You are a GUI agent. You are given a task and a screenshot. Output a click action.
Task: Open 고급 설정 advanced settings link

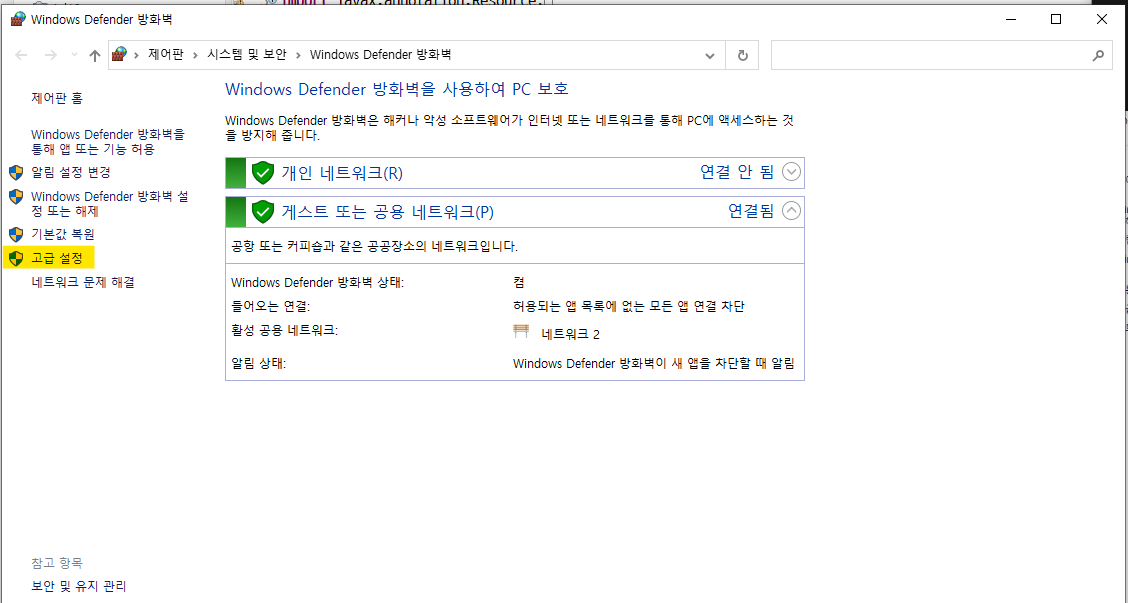click(57, 258)
